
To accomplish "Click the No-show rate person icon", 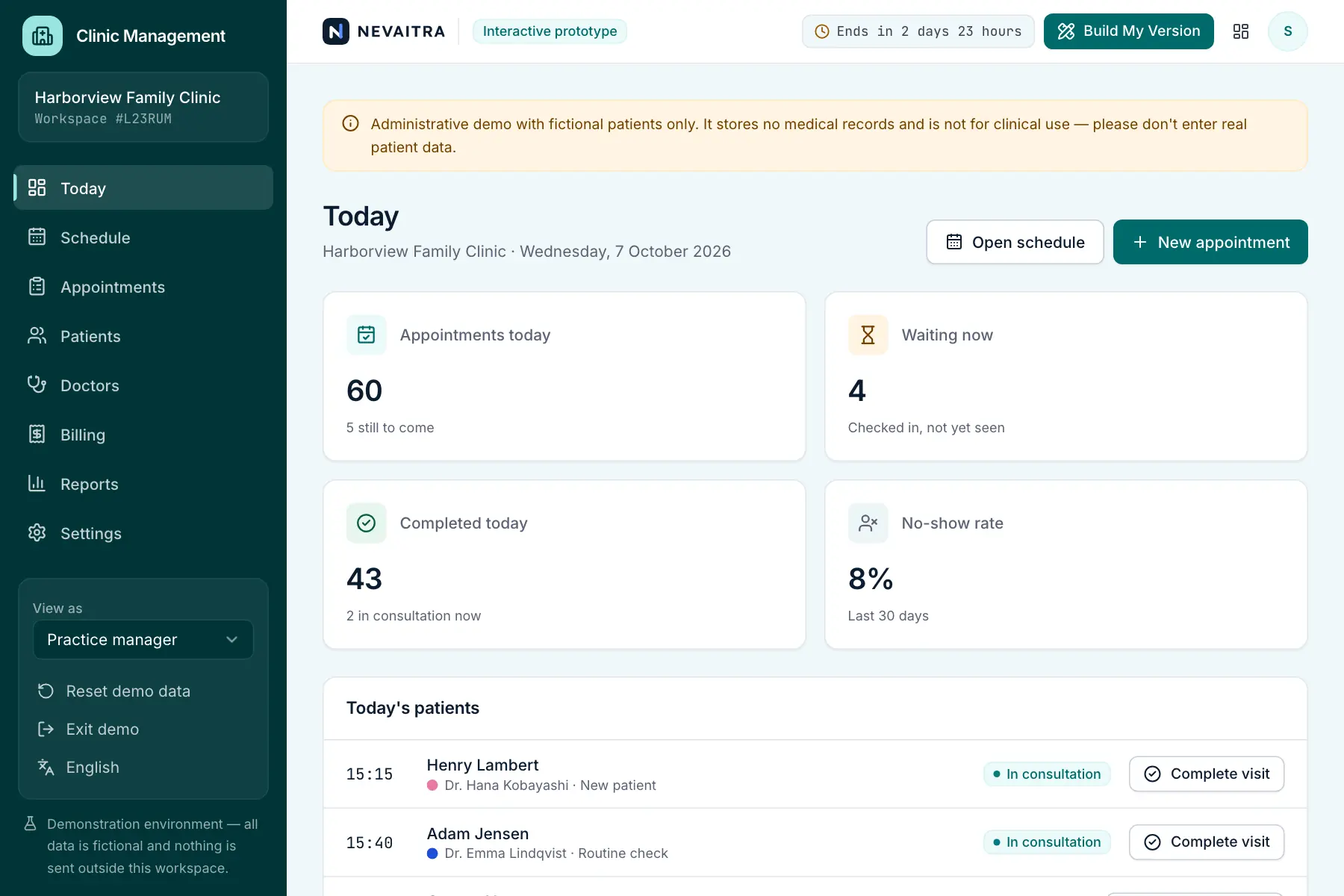I will coord(868,523).
